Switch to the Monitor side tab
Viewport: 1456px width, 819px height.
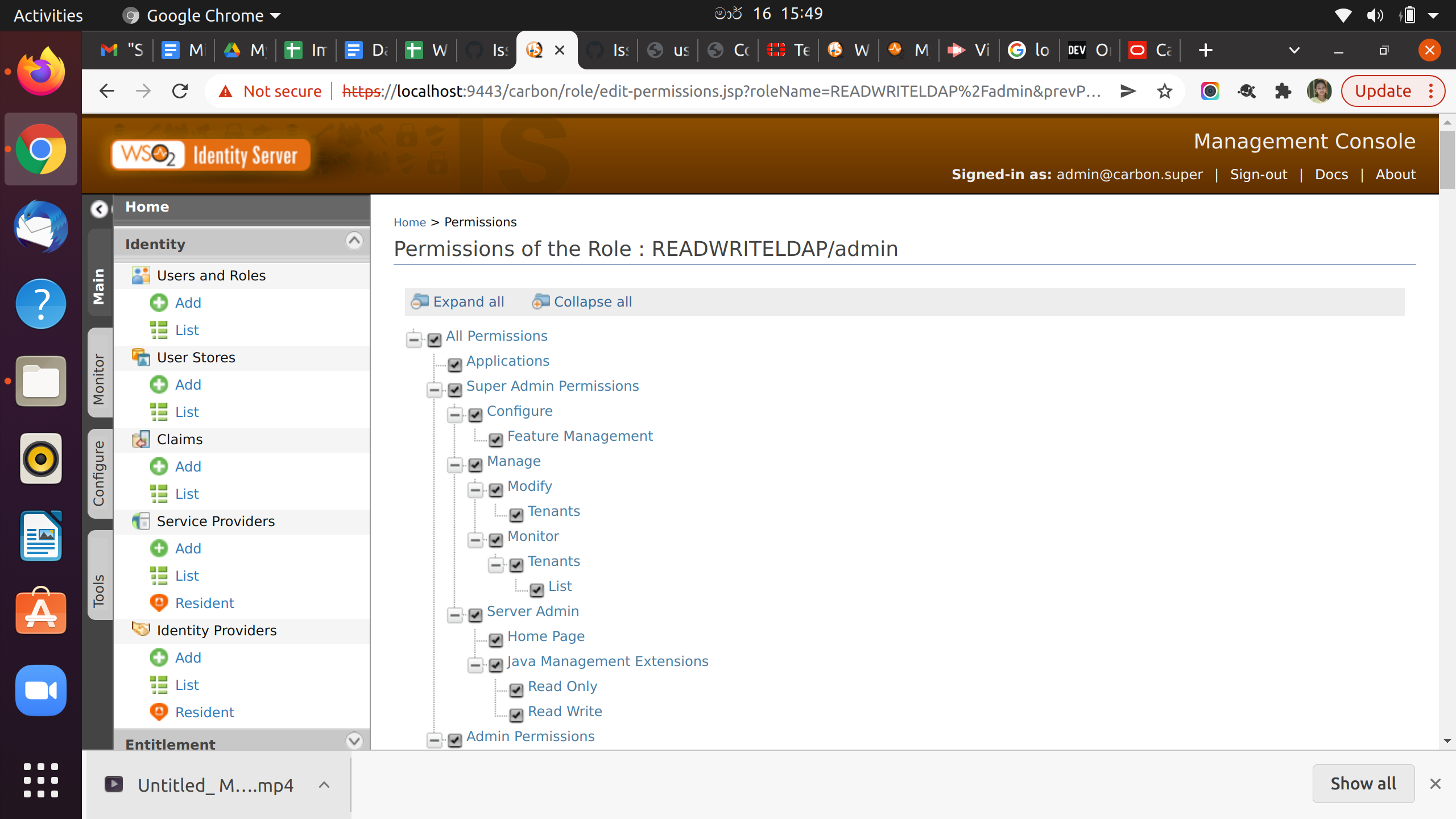click(x=99, y=378)
